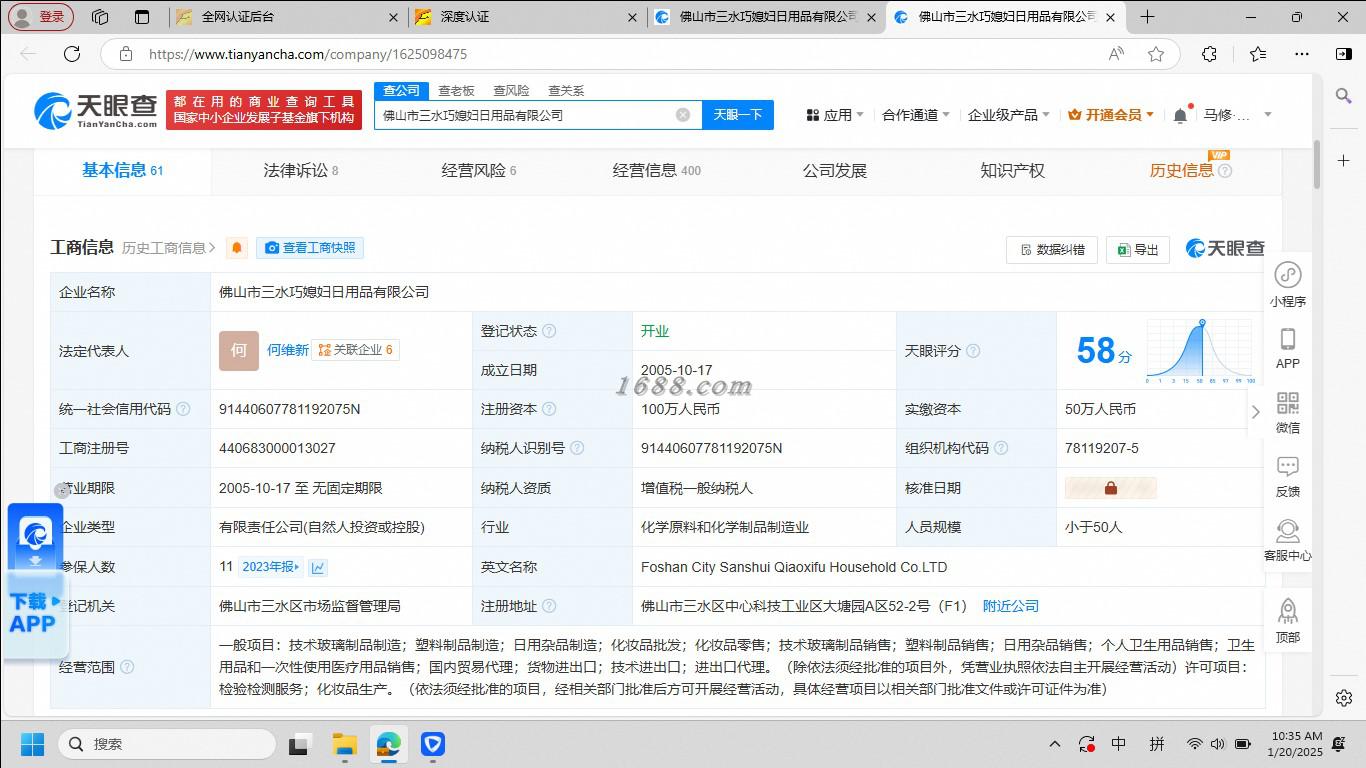Open the Windows Start menu
The height and width of the screenshot is (768, 1366).
coord(32,744)
